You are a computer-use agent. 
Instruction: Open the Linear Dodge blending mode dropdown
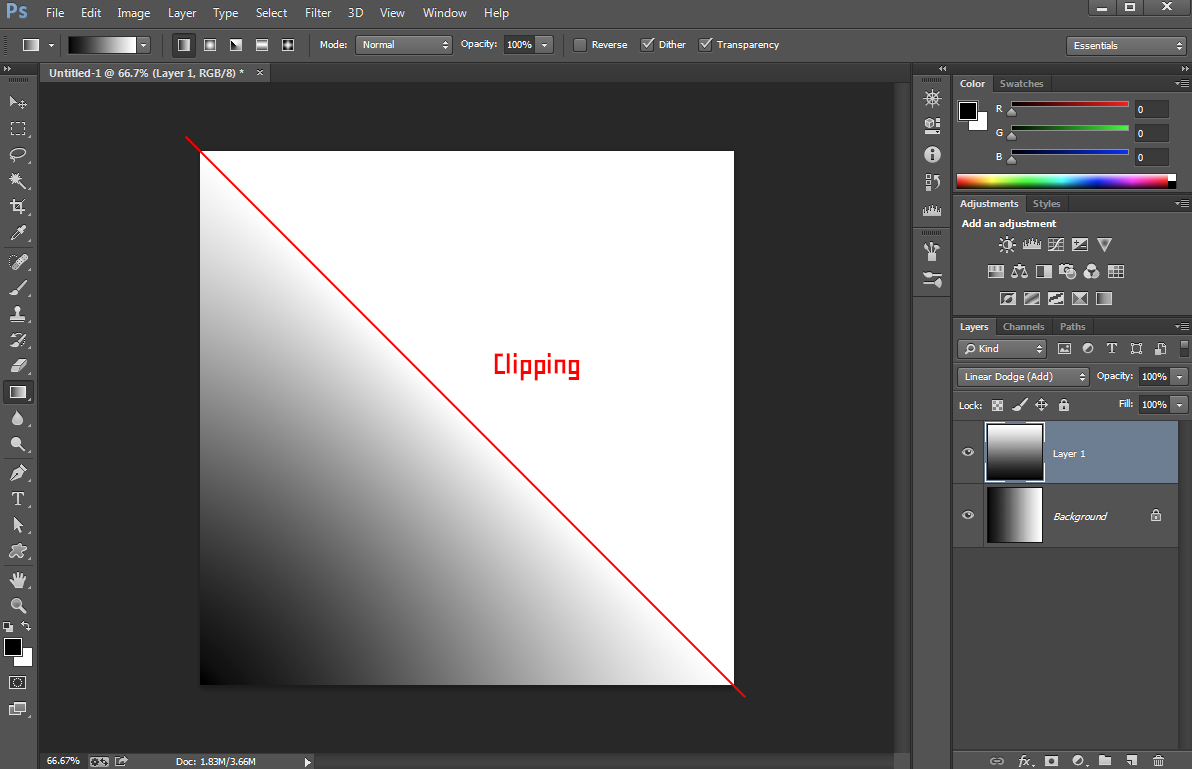pos(1022,376)
